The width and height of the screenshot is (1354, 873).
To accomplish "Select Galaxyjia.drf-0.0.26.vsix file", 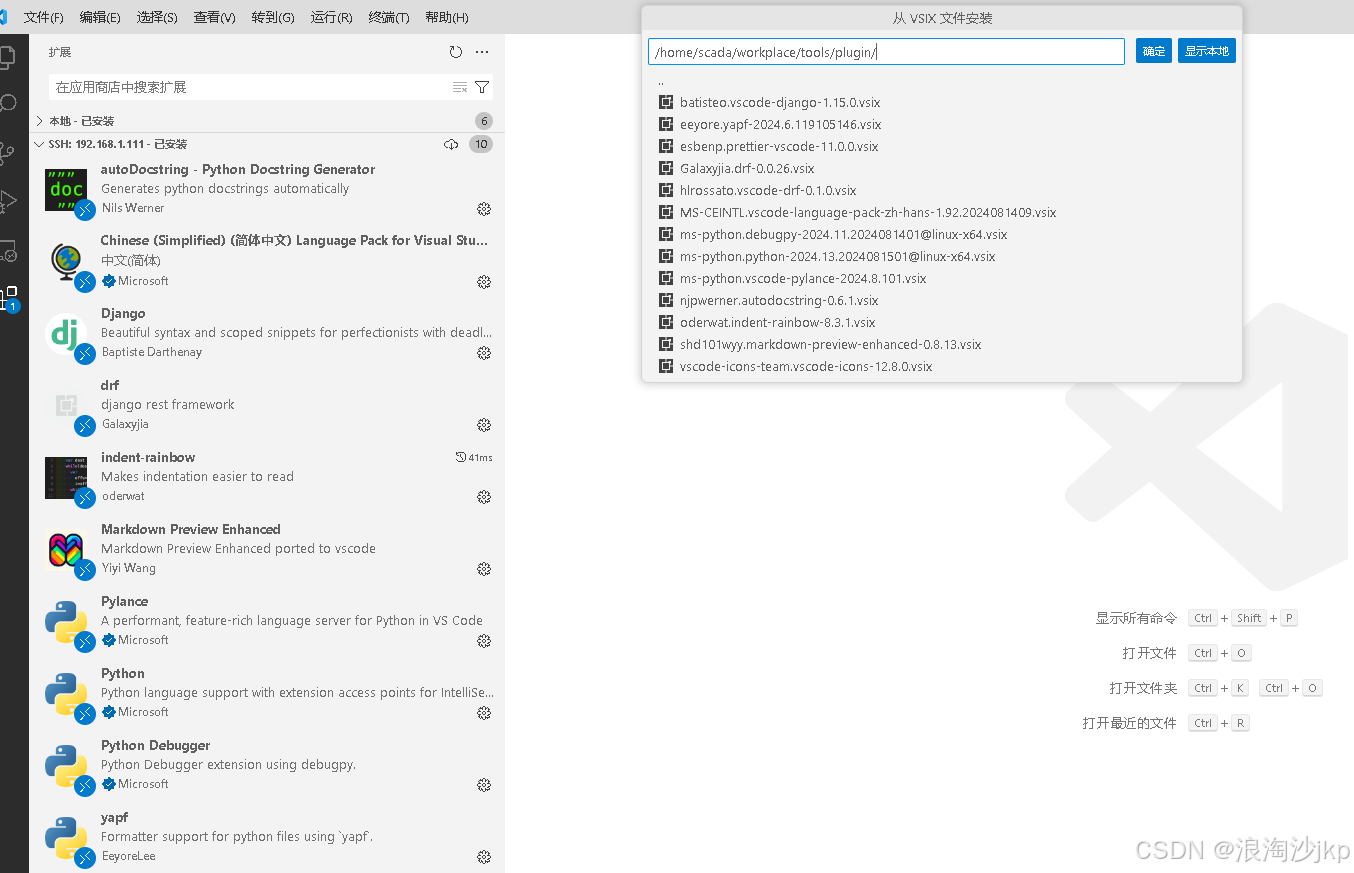I will (942, 169).
